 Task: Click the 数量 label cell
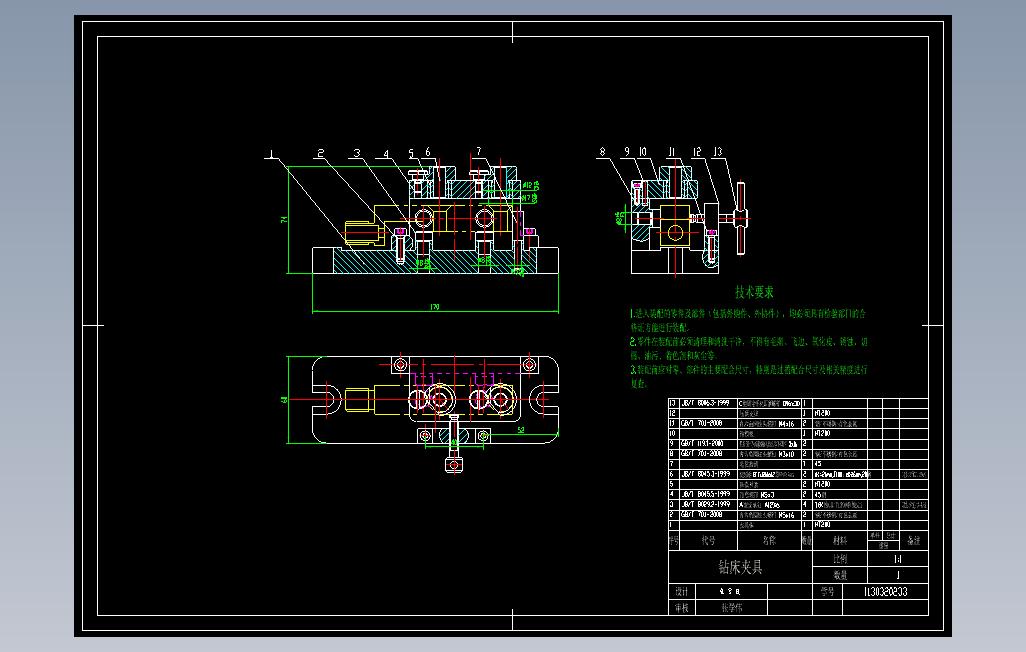840,575
